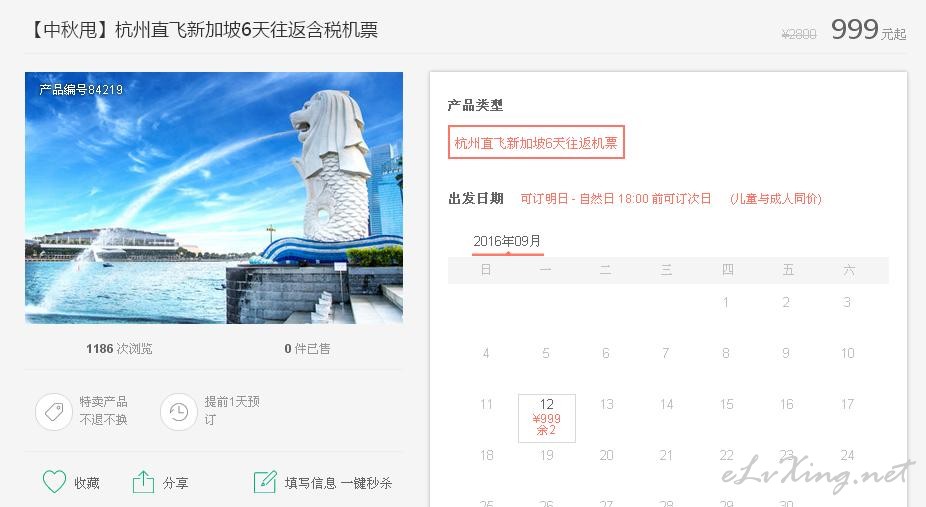Click 填写信息 一键秒杀 link
The height and width of the screenshot is (507, 926).
tap(338, 483)
